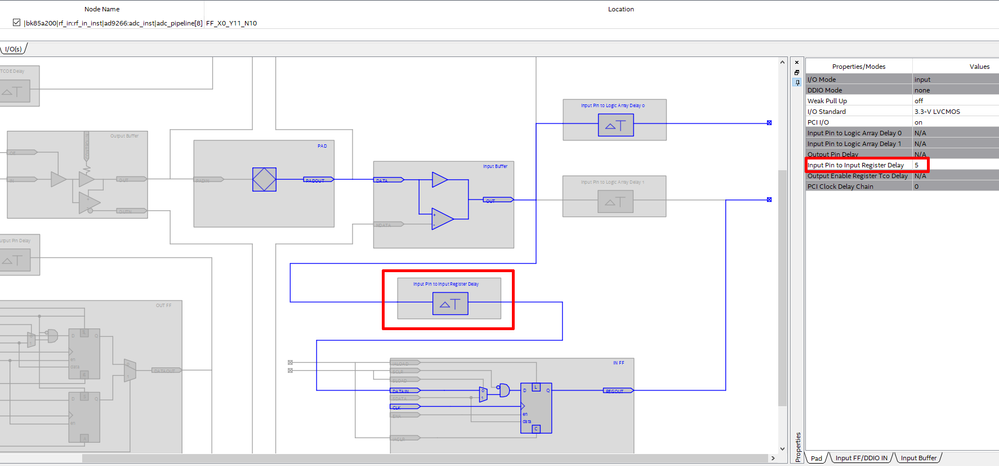Click the vertical scrollbar up arrow
999x466 pixels.
[x=783, y=62]
